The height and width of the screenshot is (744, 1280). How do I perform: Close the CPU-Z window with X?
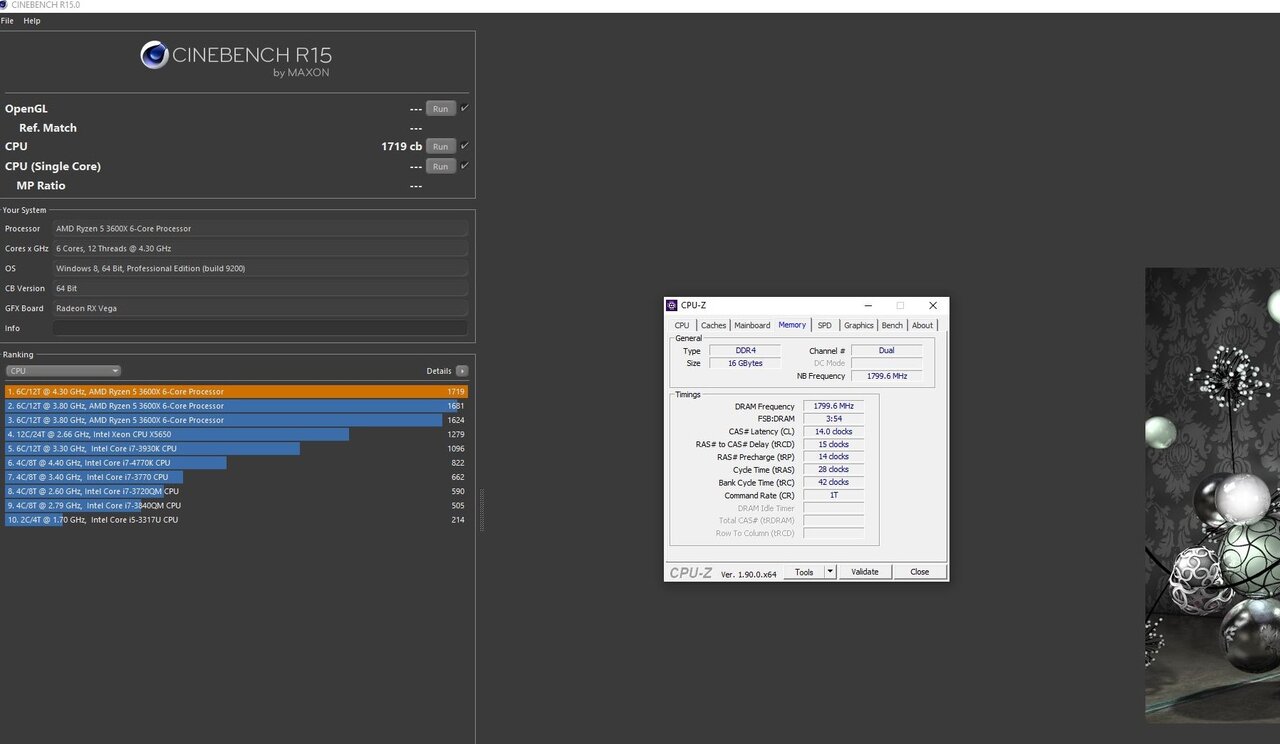click(933, 305)
